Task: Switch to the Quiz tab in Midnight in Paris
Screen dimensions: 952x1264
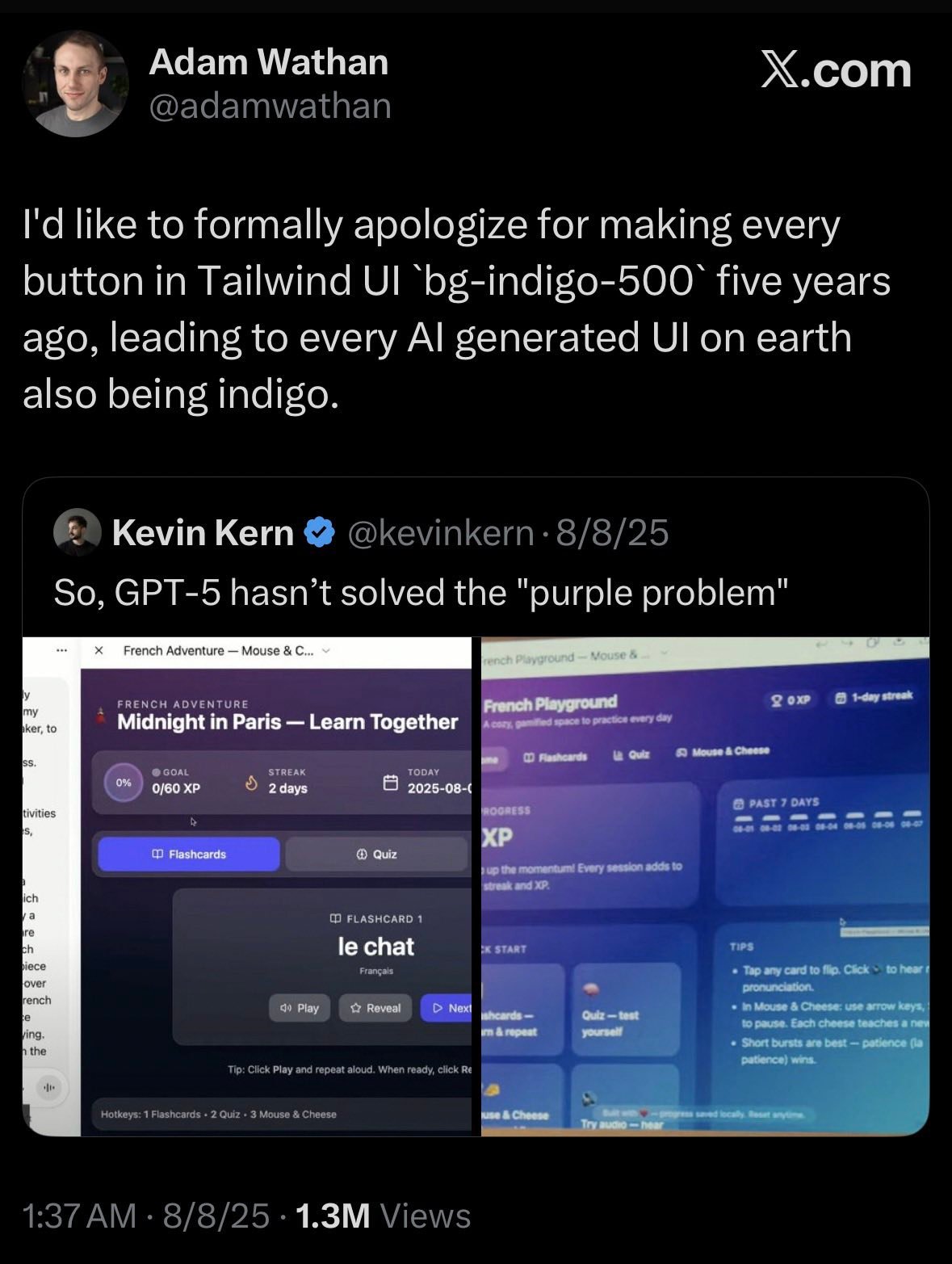Action: [x=376, y=854]
